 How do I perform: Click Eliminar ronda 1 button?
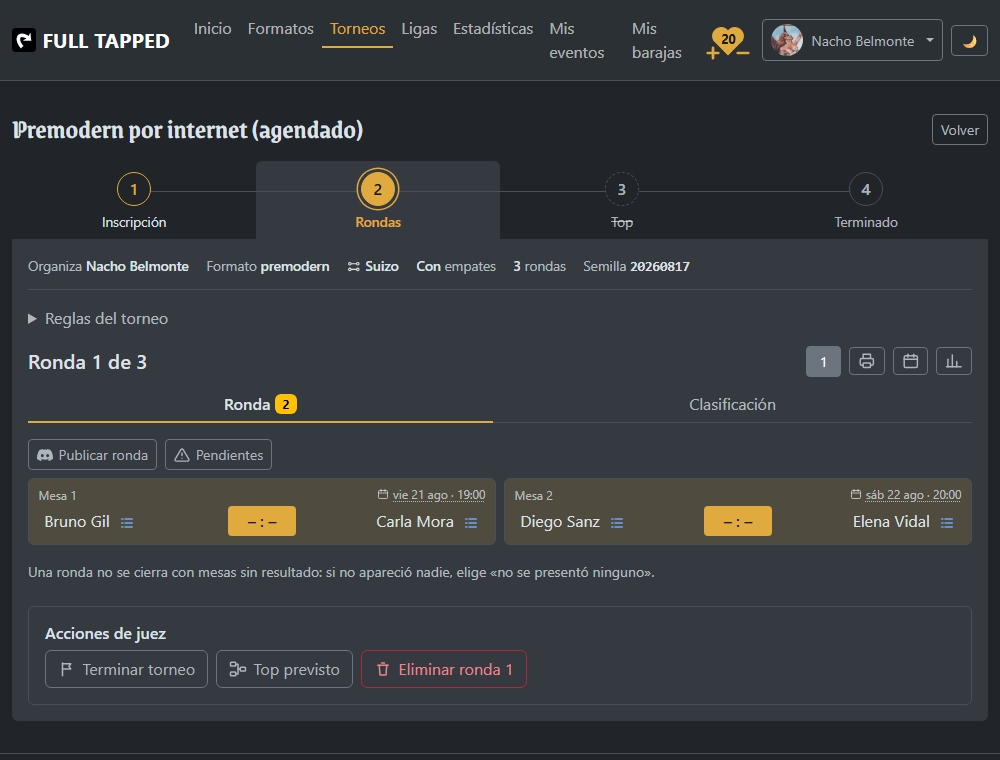coord(444,669)
